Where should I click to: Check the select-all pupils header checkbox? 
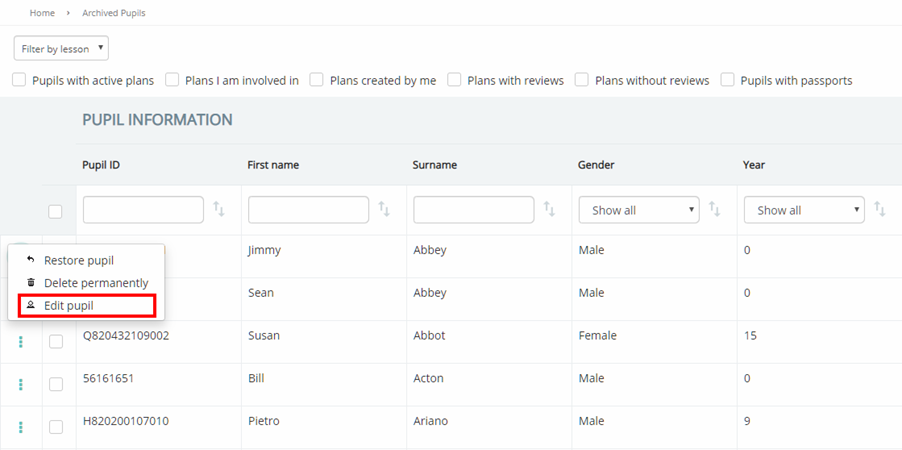(x=55, y=211)
